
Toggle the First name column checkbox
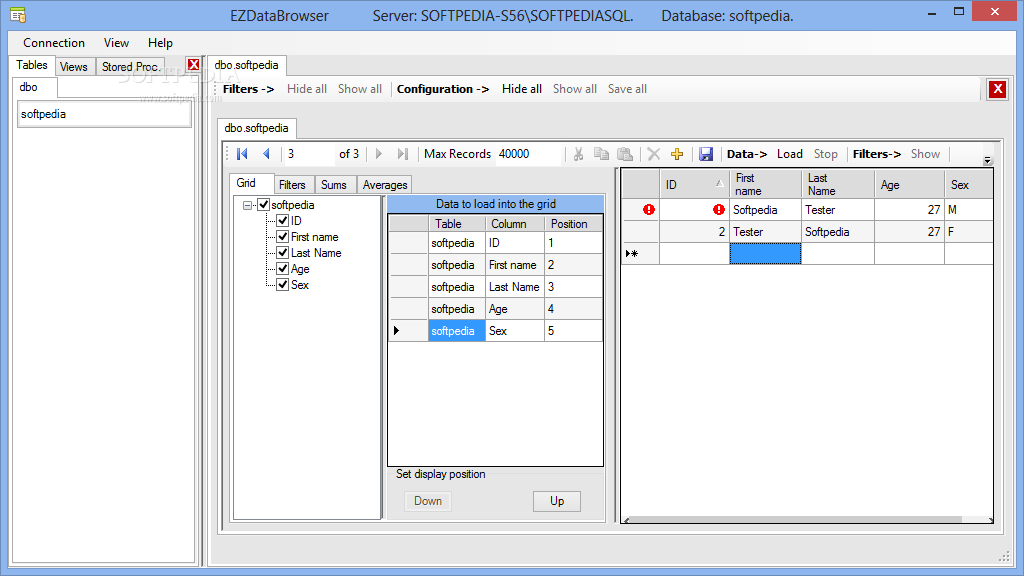click(283, 236)
